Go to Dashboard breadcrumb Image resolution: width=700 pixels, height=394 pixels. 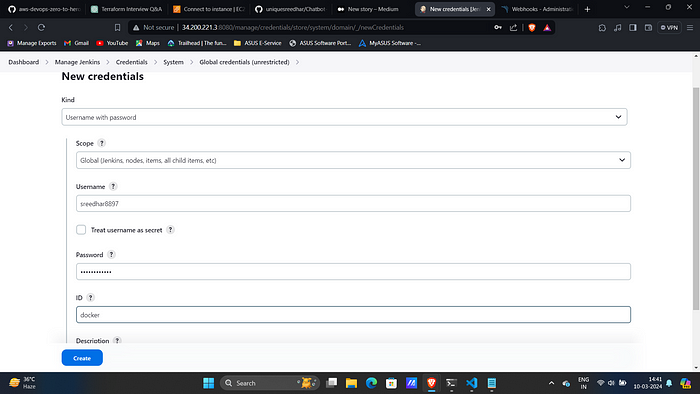pos(24,62)
